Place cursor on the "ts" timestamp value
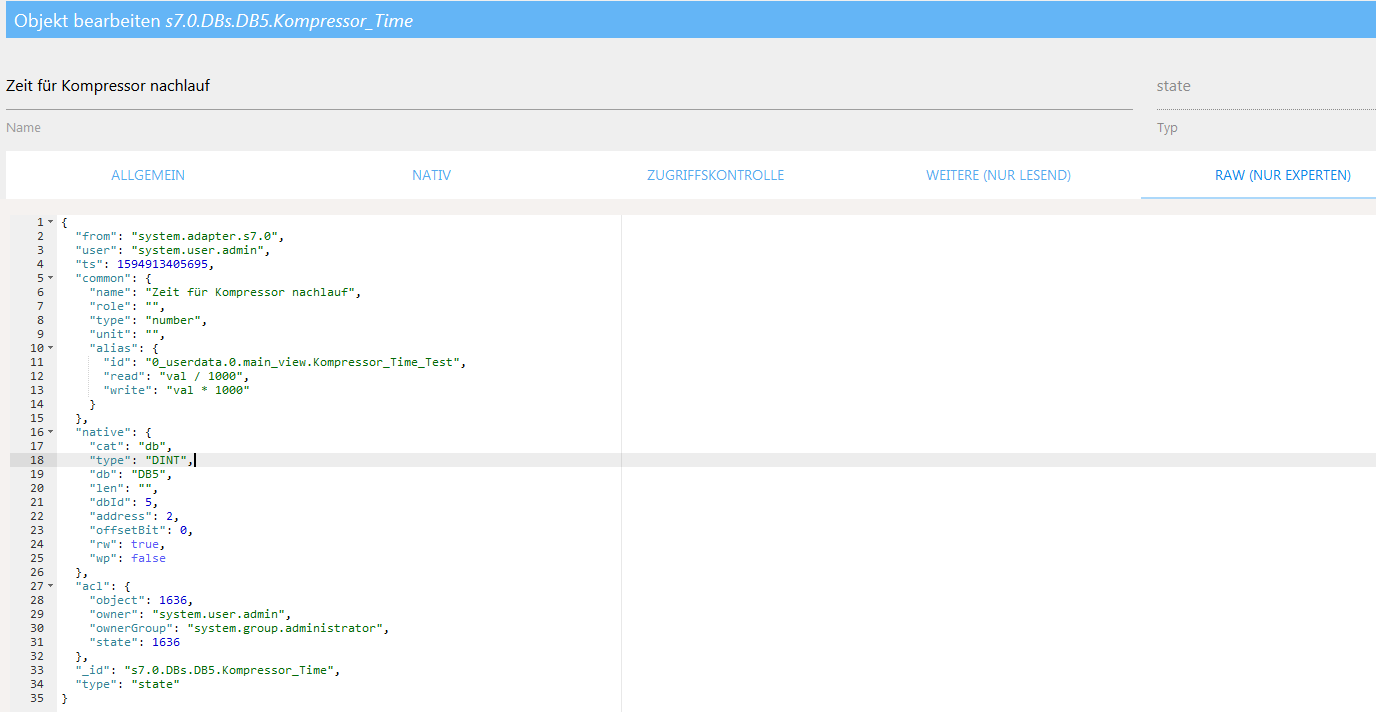Viewport: 1376px width, 712px height. tap(165, 264)
